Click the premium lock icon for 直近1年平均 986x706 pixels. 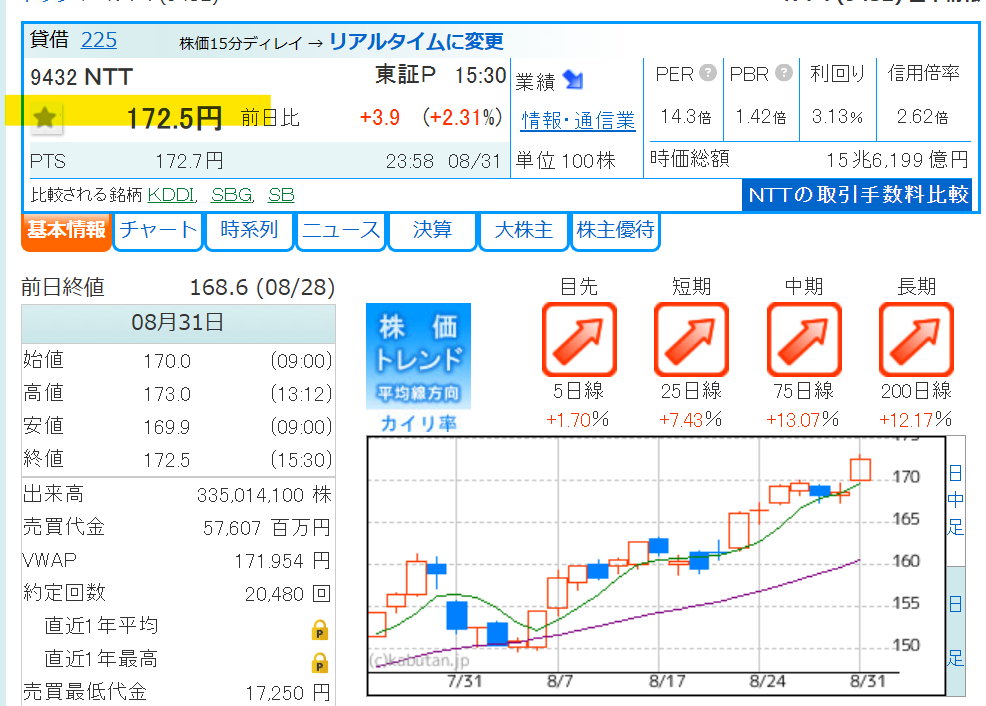(x=320, y=630)
